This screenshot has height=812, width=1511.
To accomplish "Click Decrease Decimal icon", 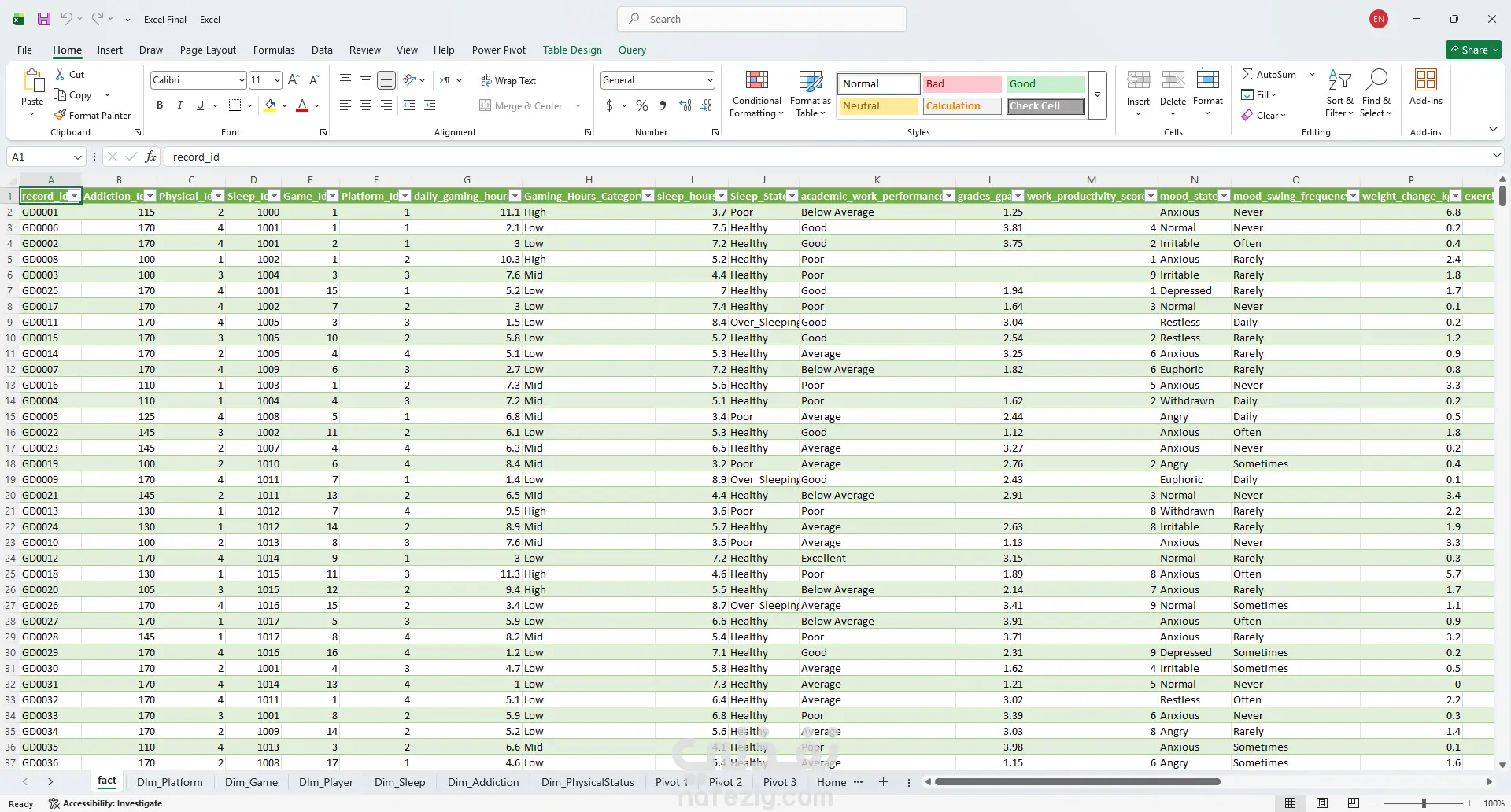I will (x=706, y=105).
